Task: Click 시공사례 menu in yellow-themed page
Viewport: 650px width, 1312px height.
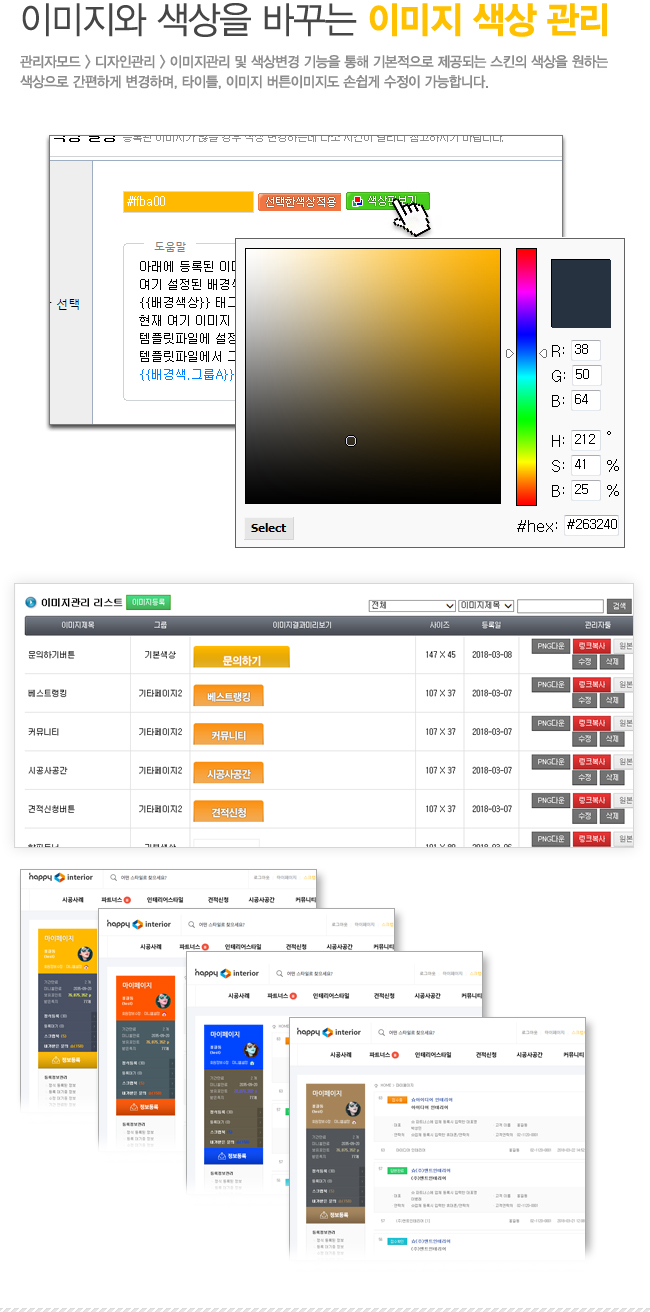Action: coord(73,899)
